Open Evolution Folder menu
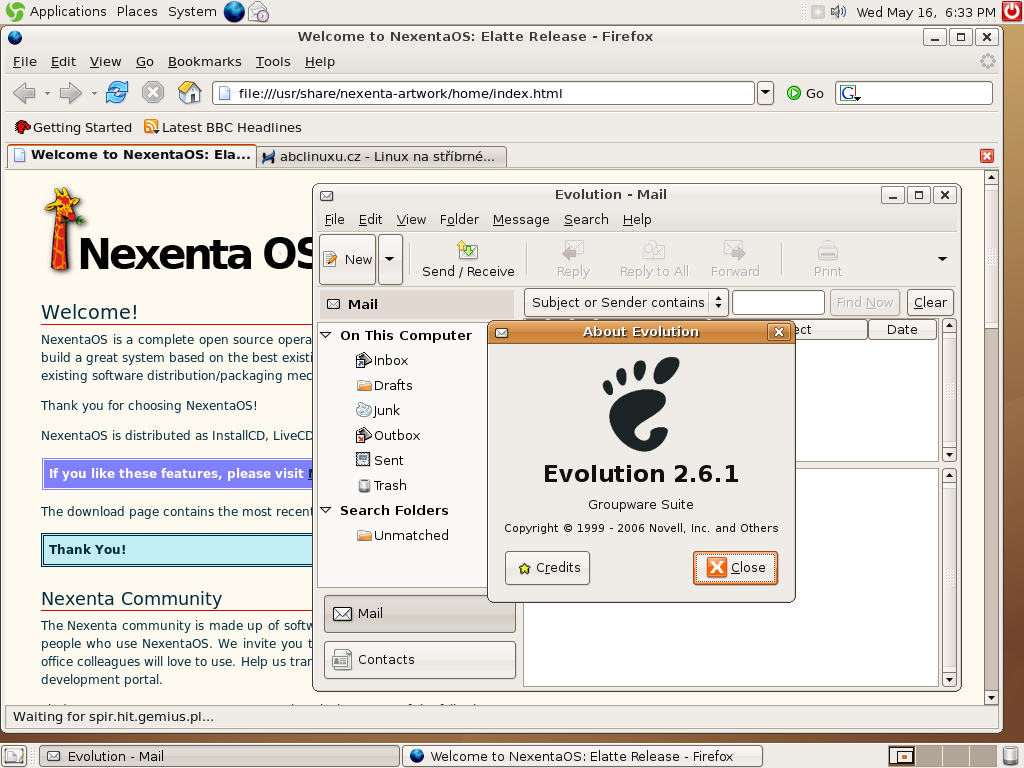Viewport: 1024px width, 768px height. tap(459, 219)
